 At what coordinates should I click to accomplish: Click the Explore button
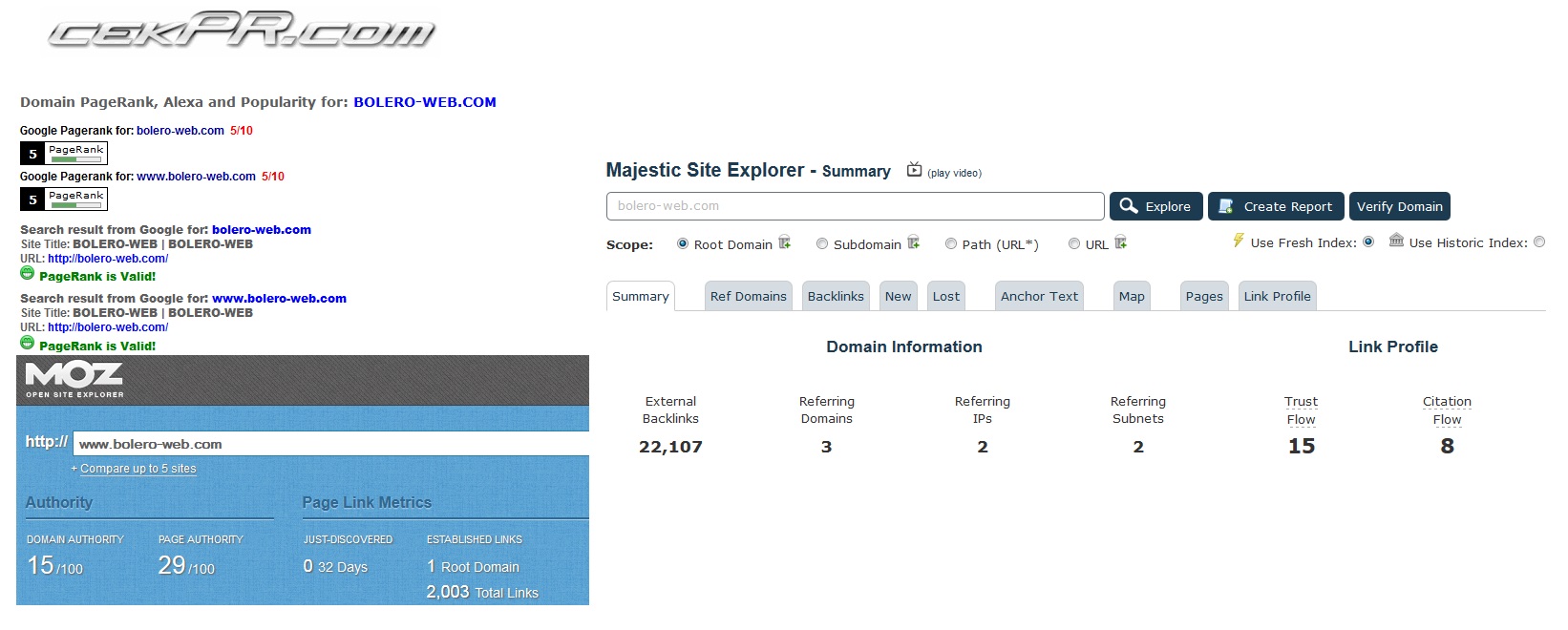1155,206
